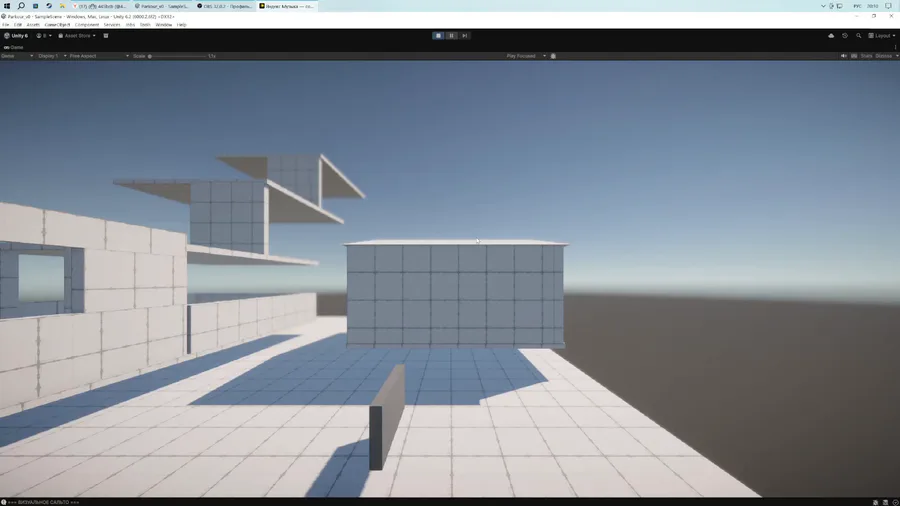The image size is (900, 506).
Task: Toggle the Gizmos button
Action: coord(884,56)
